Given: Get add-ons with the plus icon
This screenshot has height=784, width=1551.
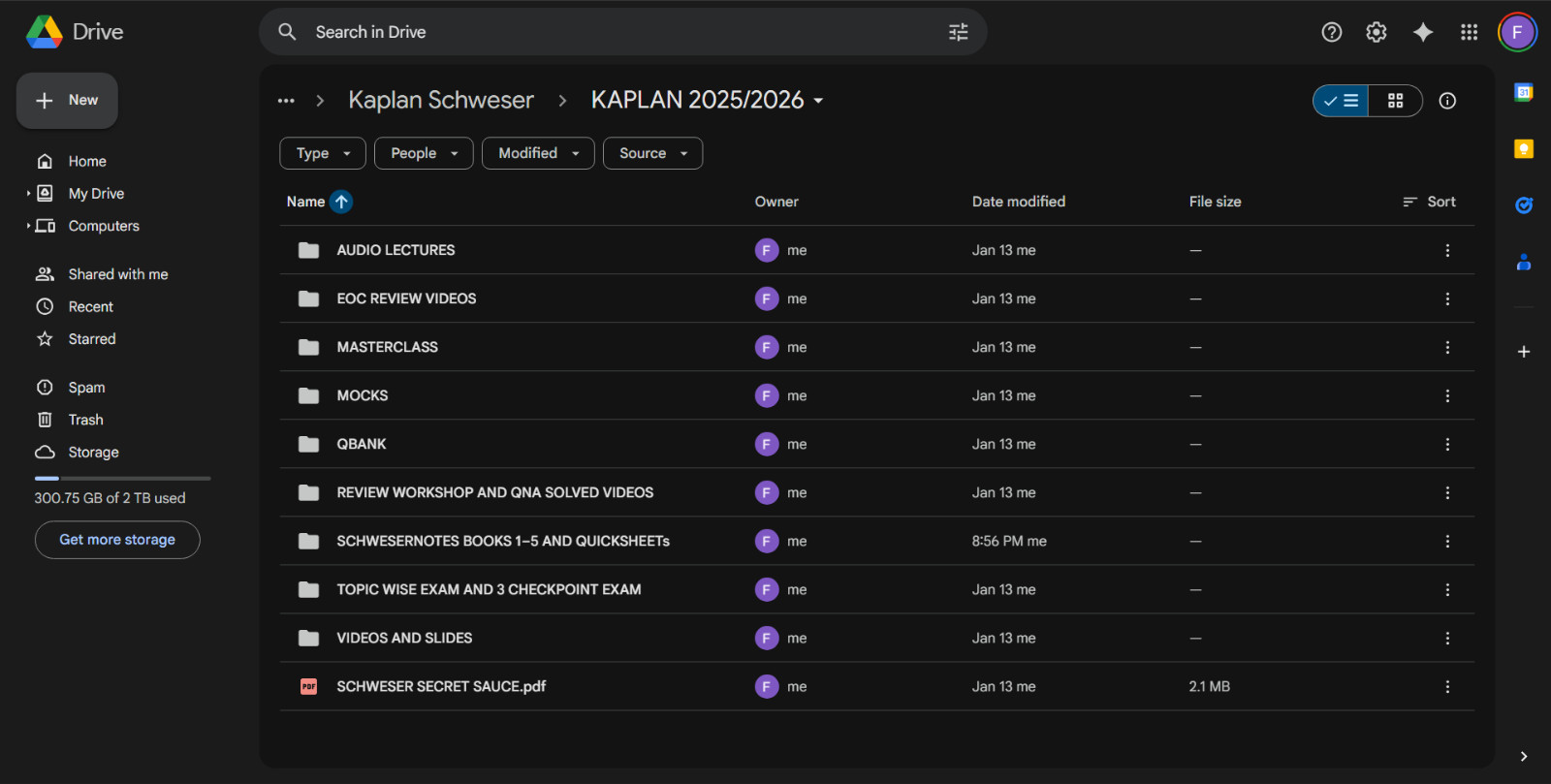Looking at the screenshot, I should (x=1524, y=352).
